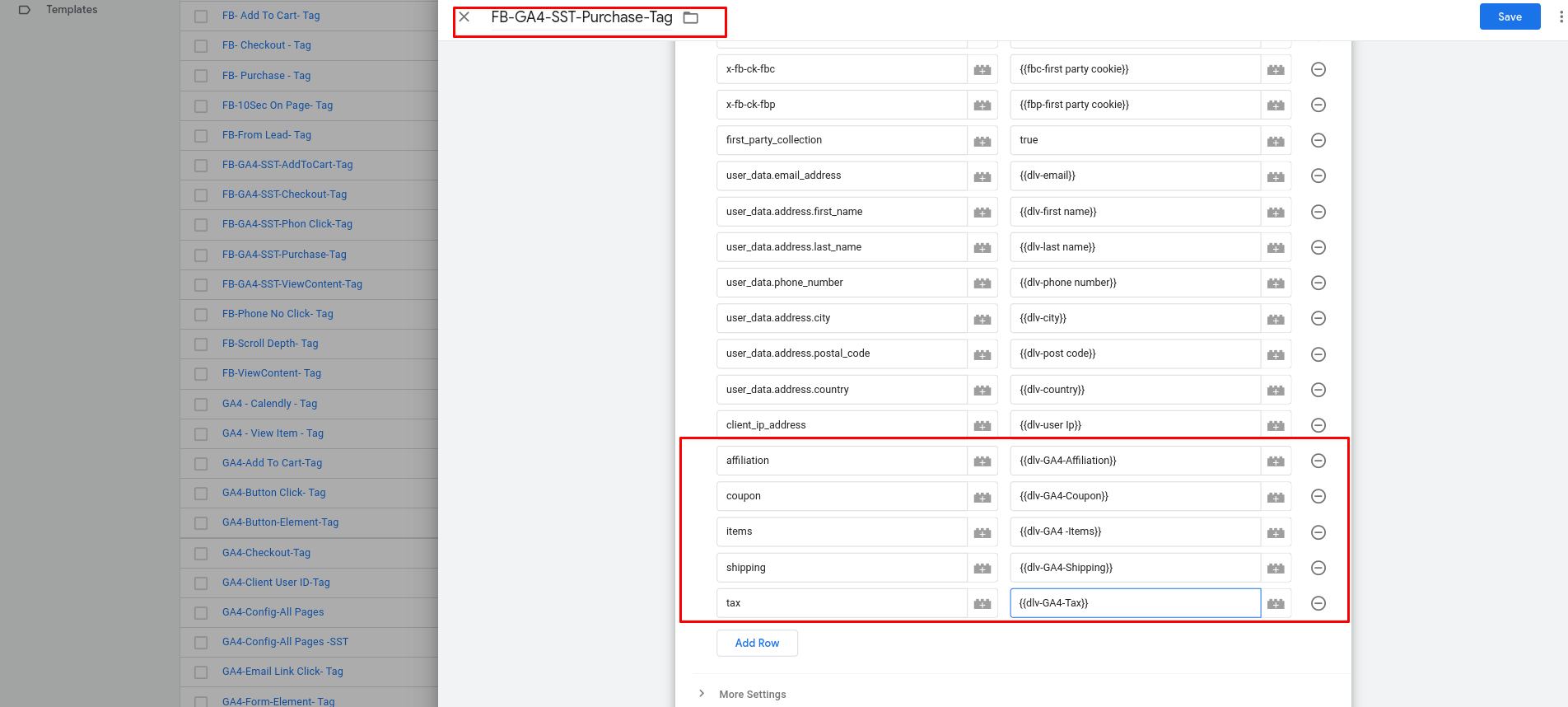Select the GA4-Checkout-Tag checkbox
Screen dimensions: 1568x707
tap(201, 553)
